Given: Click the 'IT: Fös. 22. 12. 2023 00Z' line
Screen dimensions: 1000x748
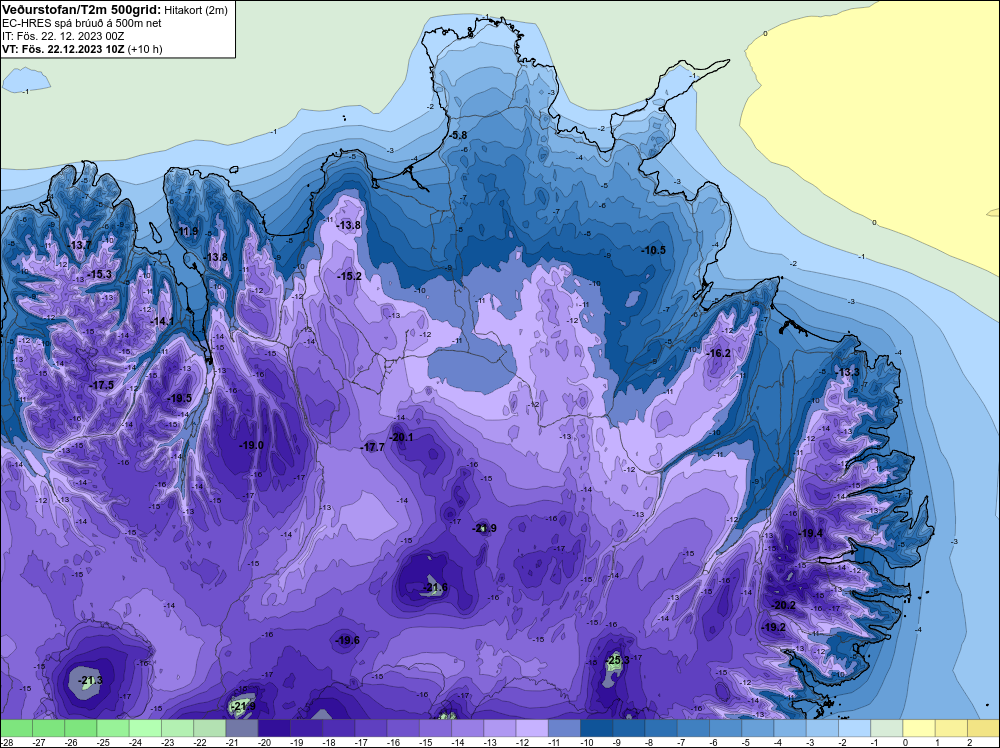Looking at the screenshot, I should (x=63, y=36).
